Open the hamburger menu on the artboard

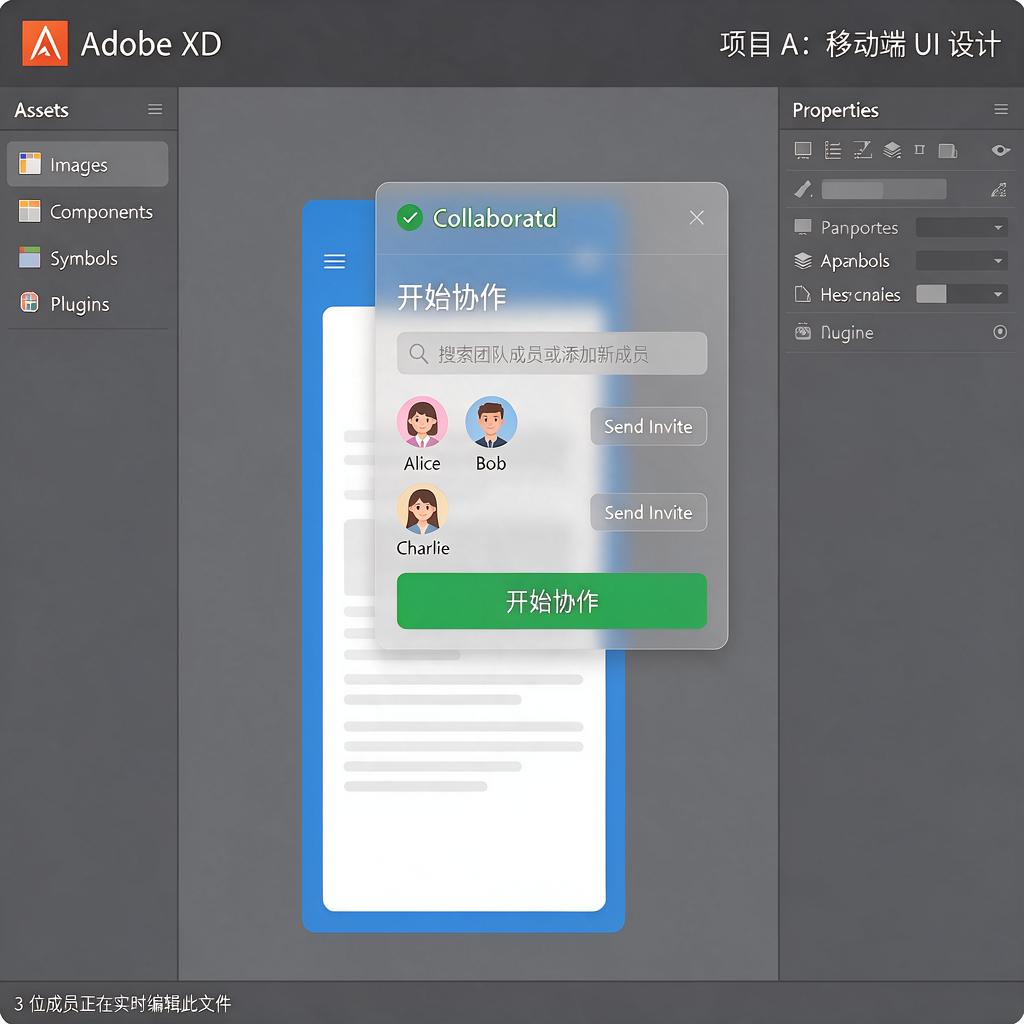coord(334,261)
